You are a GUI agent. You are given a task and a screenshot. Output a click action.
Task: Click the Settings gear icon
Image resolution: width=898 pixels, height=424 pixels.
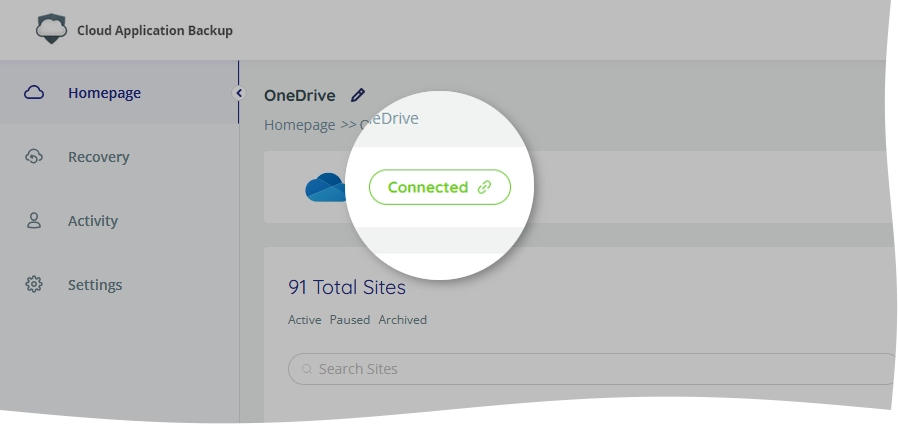(x=34, y=284)
